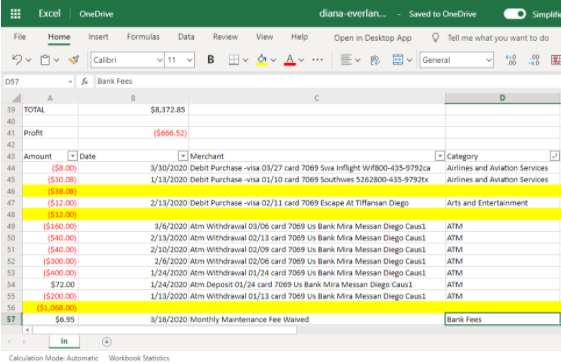Click Calculation Mode: Automatic status
Screen dimensions: 561x363
pyautogui.click(x=53, y=358)
